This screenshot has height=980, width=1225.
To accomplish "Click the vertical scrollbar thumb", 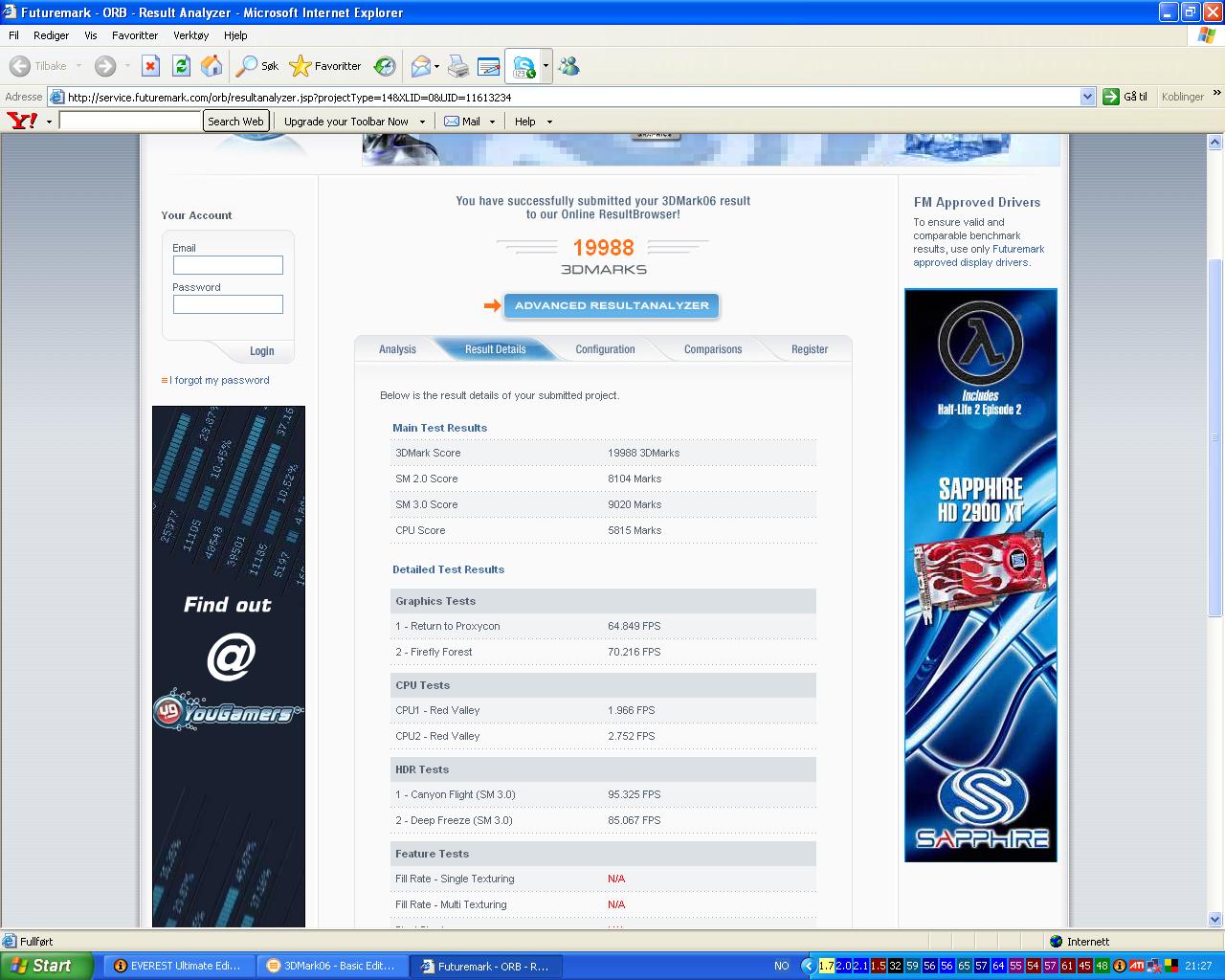I will point(1215,438).
